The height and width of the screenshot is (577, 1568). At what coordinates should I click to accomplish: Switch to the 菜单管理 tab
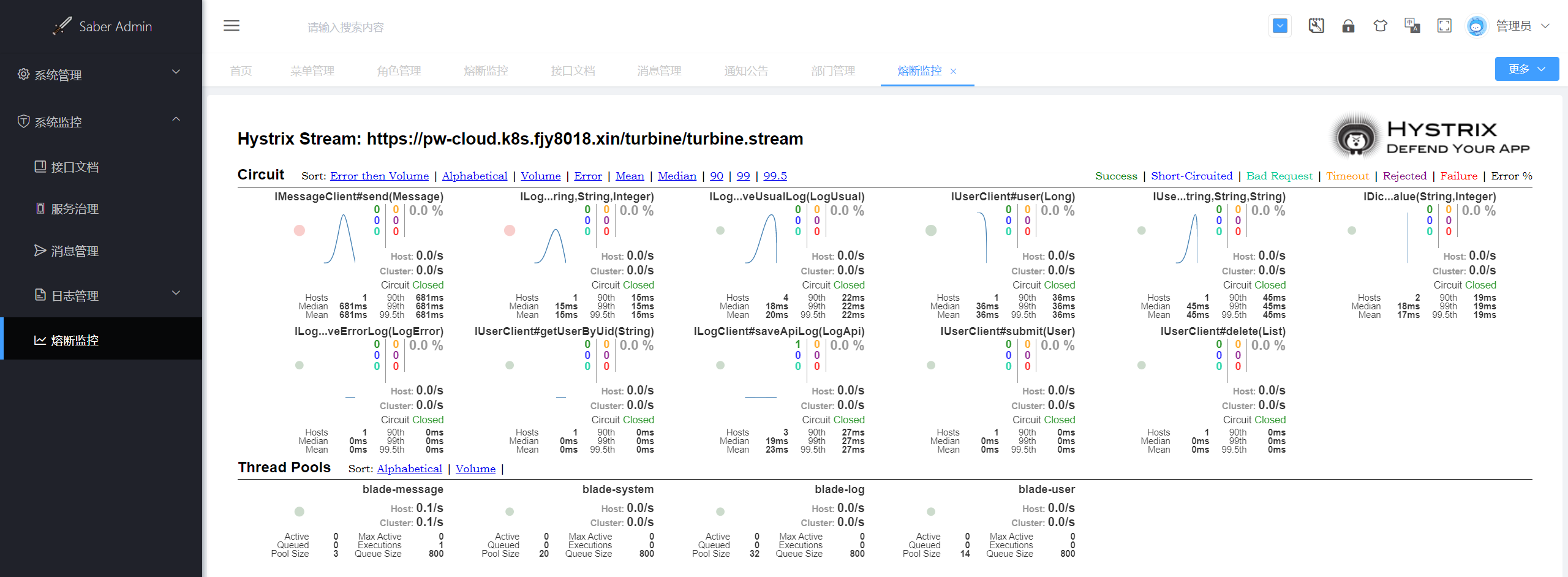tap(312, 71)
